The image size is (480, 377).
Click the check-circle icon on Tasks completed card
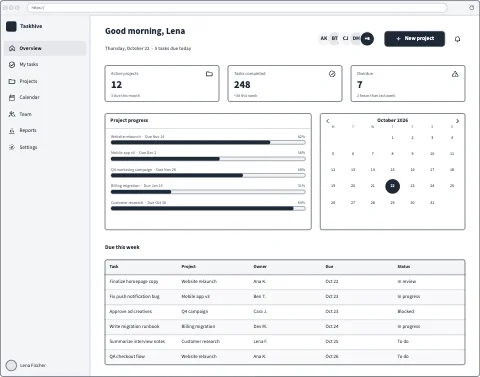332,74
